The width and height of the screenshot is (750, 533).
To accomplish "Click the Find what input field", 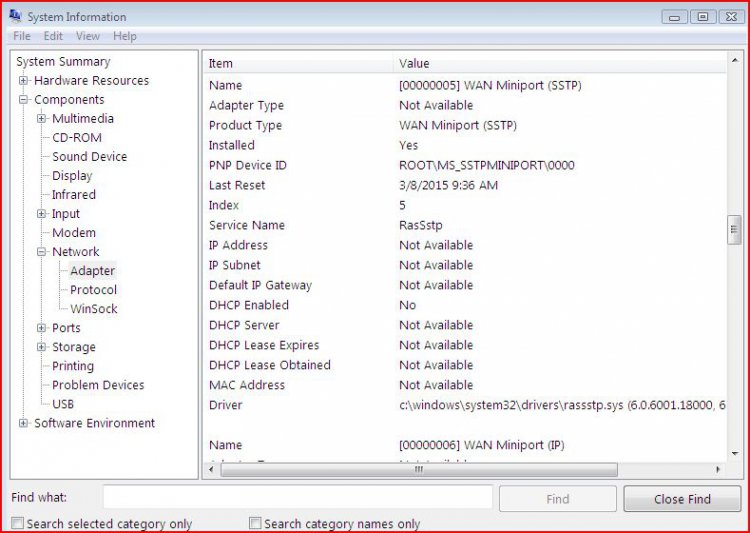I will point(297,498).
